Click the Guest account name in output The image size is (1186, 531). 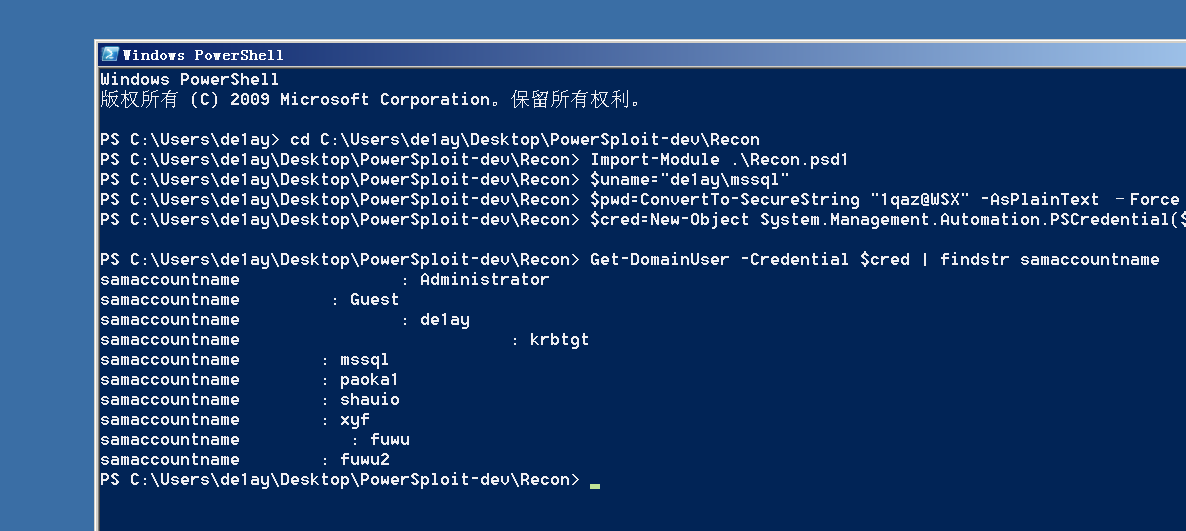[374, 300]
